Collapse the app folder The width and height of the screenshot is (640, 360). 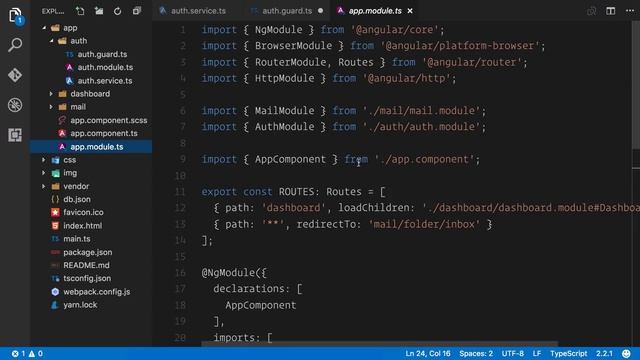[x=44, y=28]
